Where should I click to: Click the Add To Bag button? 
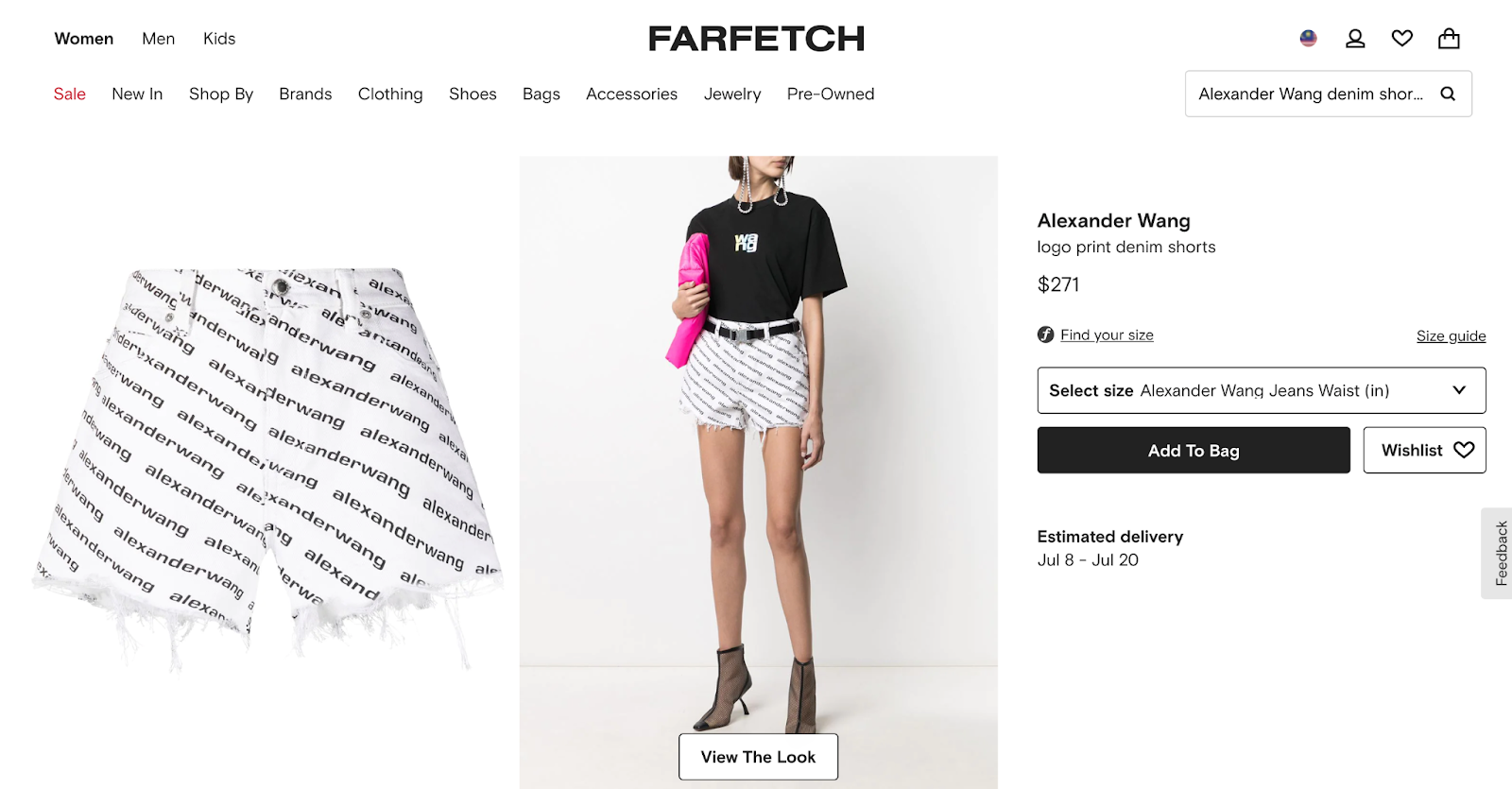pyautogui.click(x=1194, y=450)
